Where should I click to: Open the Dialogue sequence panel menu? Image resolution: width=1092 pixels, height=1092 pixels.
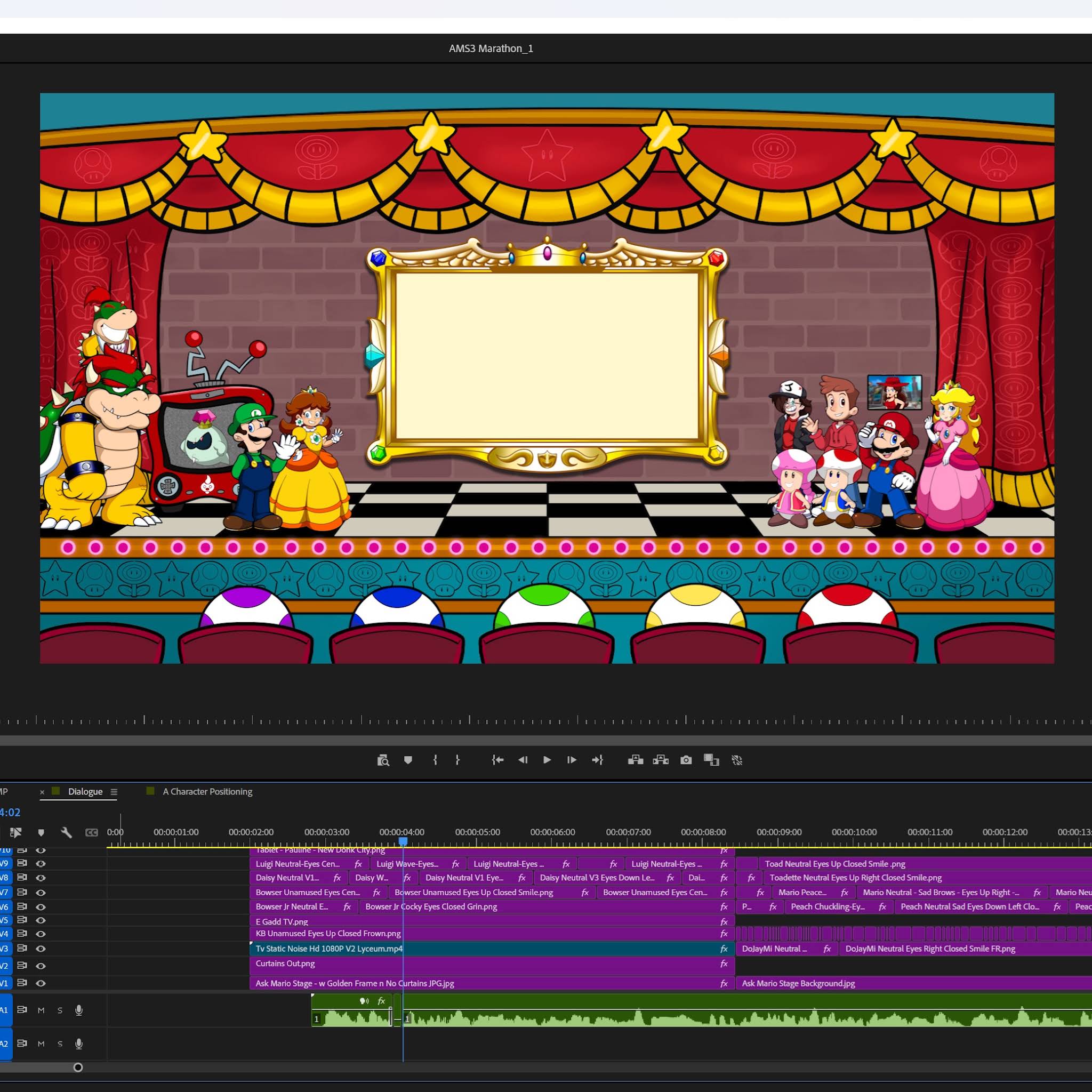pyautogui.click(x=114, y=792)
